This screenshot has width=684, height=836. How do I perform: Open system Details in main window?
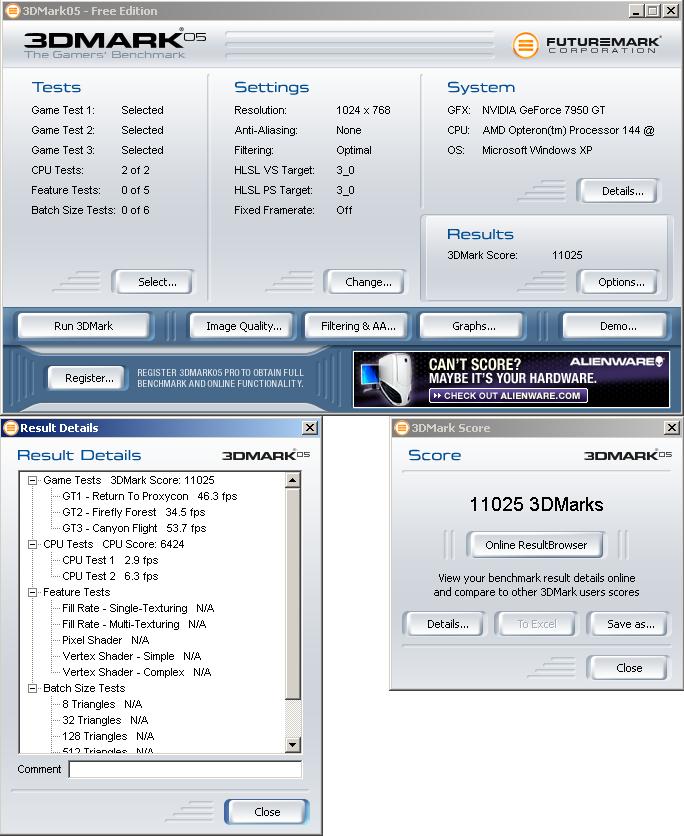click(x=618, y=191)
